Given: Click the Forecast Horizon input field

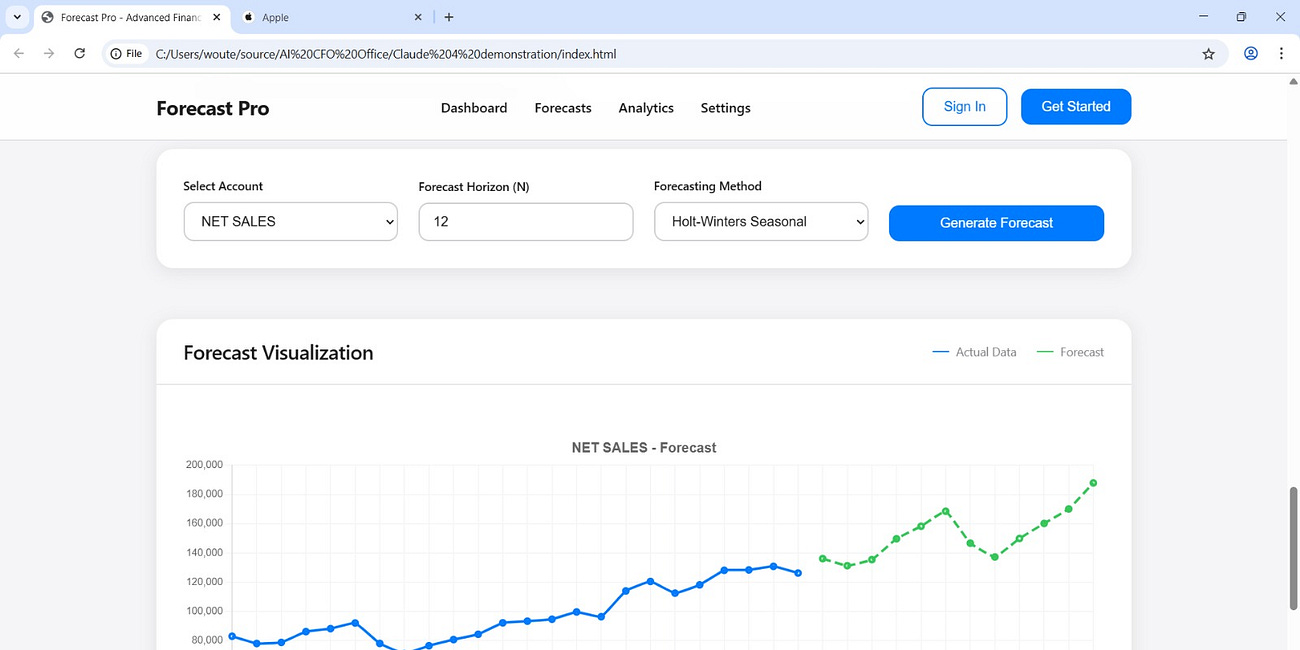Looking at the screenshot, I should [526, 222].
